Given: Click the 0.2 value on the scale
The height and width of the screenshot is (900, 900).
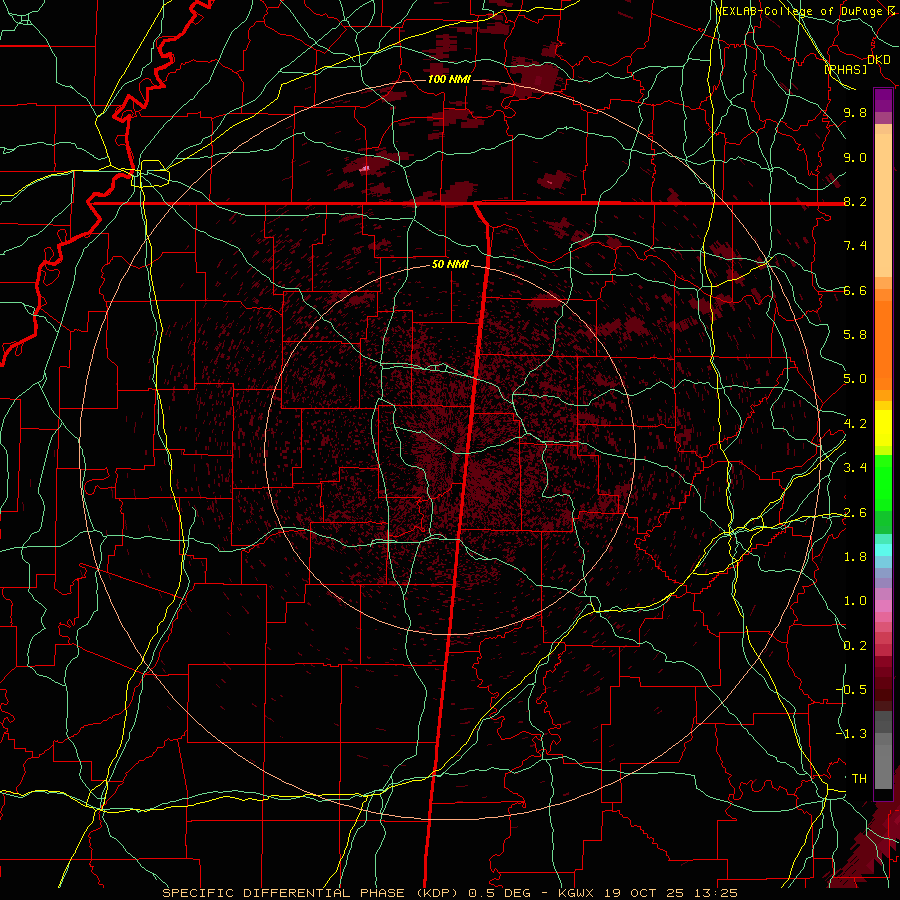Looking at the screenshot, I should click(855, 646).
